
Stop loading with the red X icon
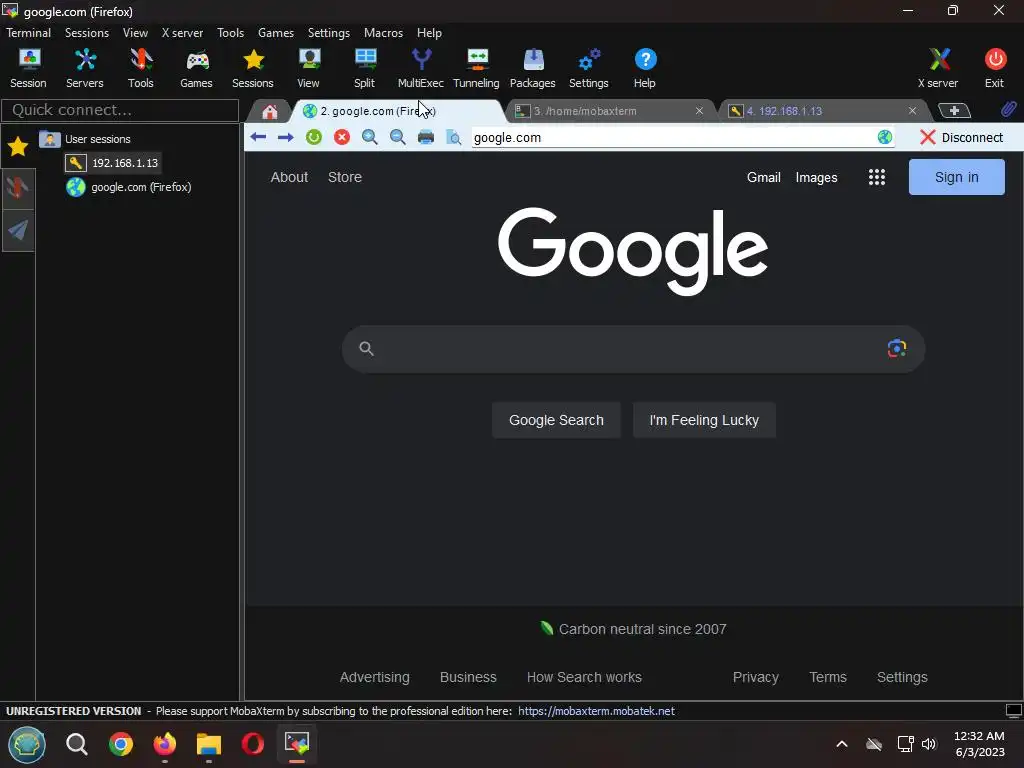pyautogui.click(x=342, y=137)
